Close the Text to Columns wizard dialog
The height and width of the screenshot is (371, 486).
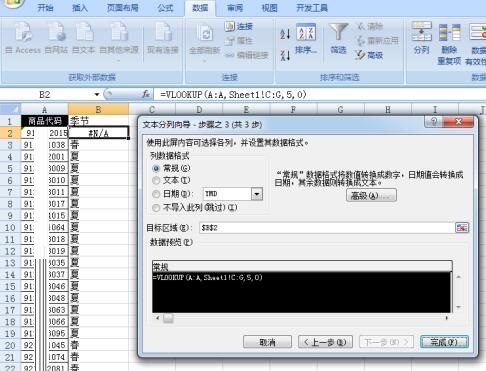click(459, 122)
